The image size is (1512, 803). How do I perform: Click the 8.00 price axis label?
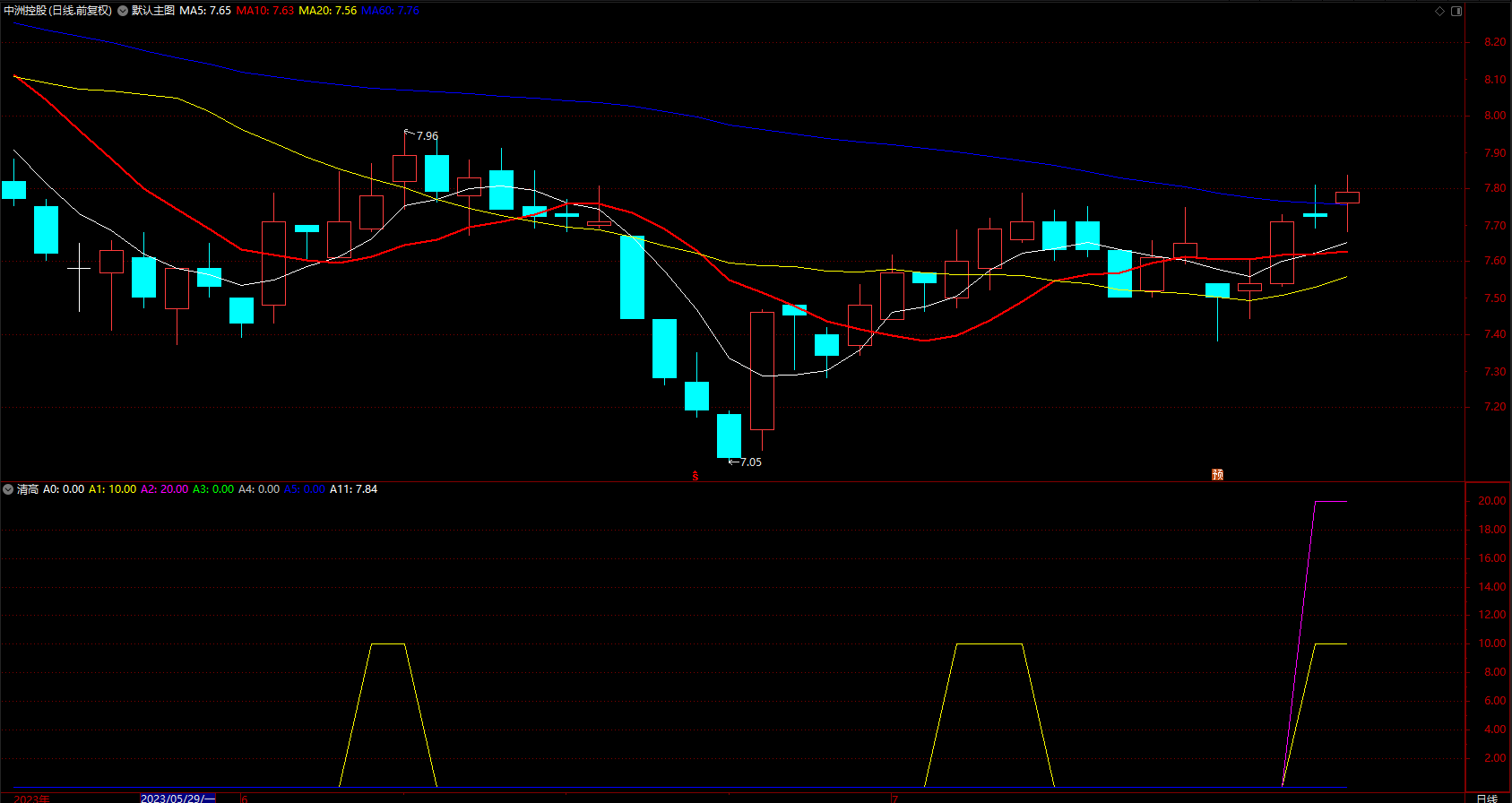pyautogui.click(x=1495, y=116)
